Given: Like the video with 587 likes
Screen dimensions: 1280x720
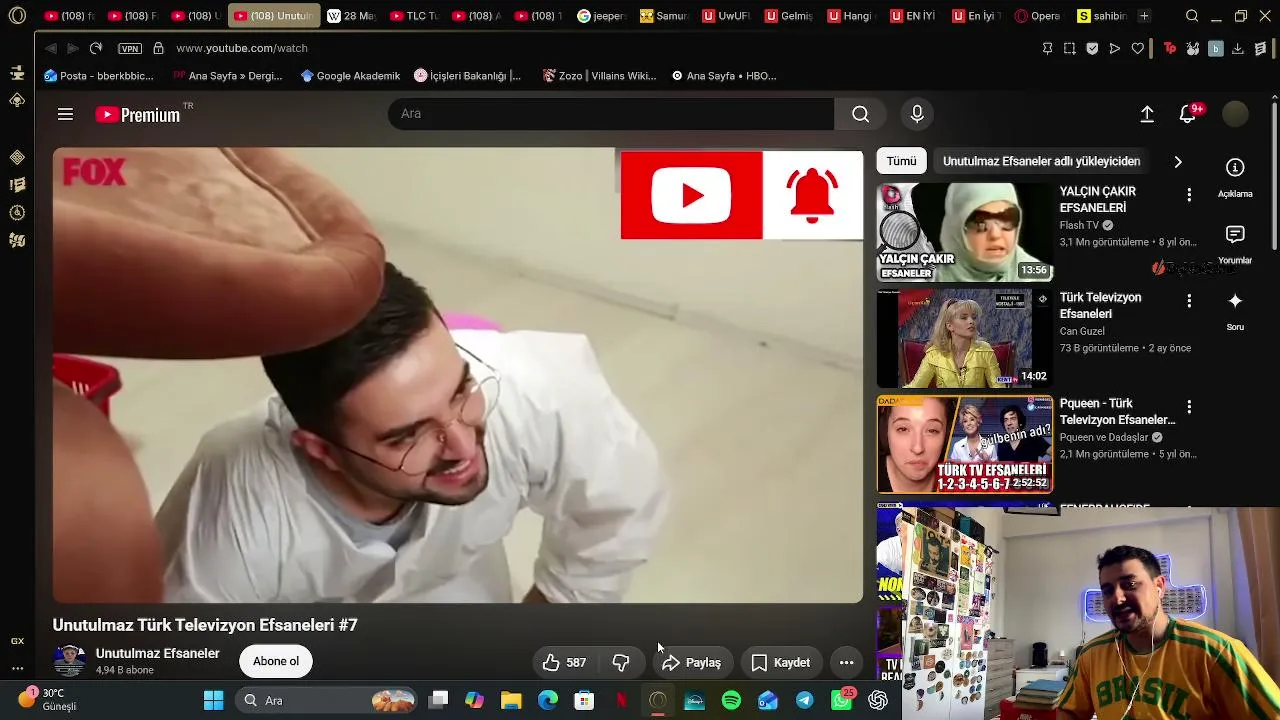Looking at the screenshot, I should 564,662.
